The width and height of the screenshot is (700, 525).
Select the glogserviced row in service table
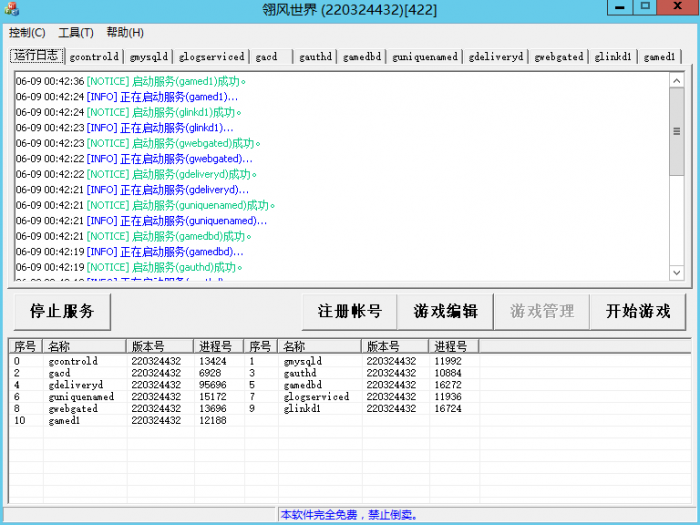click(x=317, y=397)
